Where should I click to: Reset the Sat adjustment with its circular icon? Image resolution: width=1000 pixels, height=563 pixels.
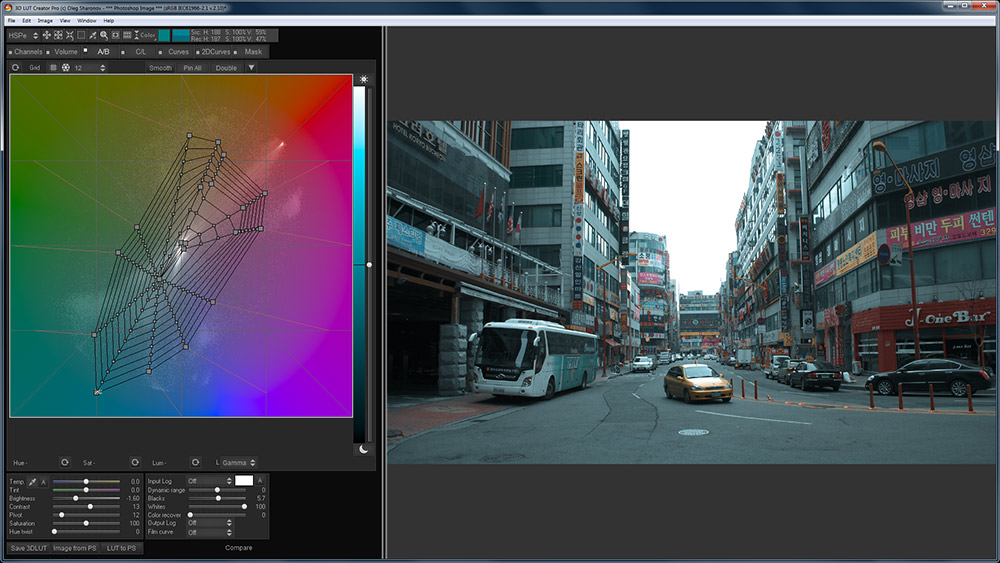click(x=134, y=462)
